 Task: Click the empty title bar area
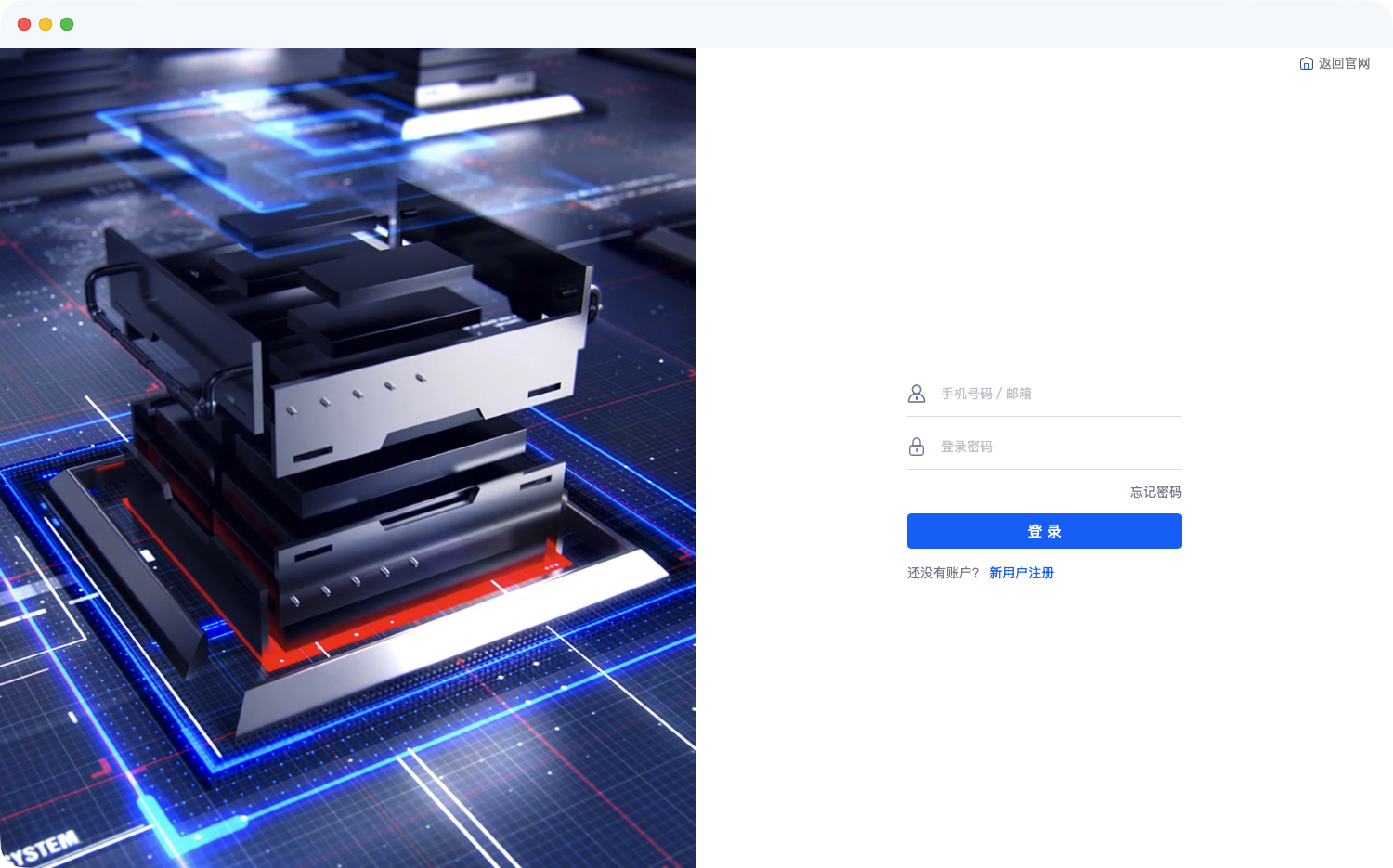696,24
